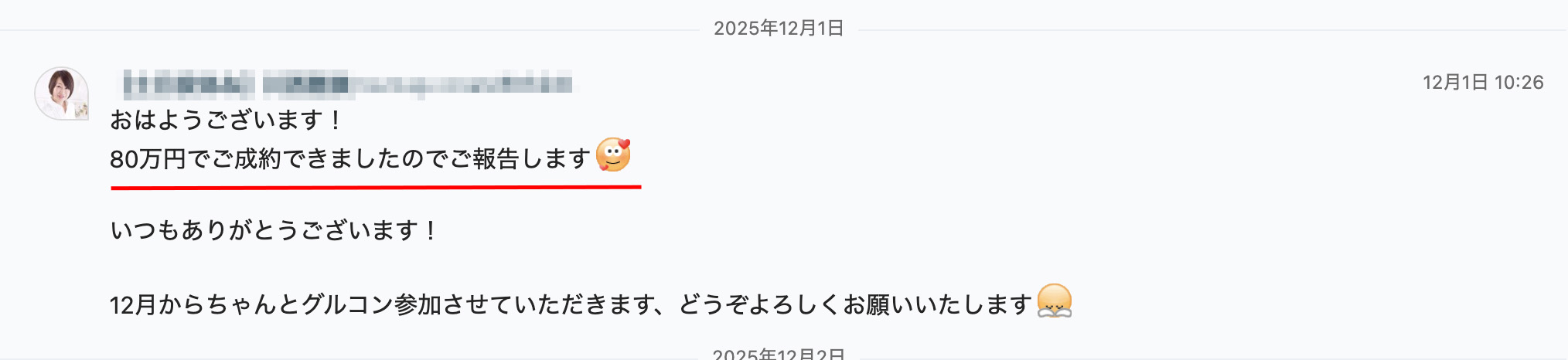
Task: Click the message timestamp 12月1日 10:26
Action: point(1482,83)
